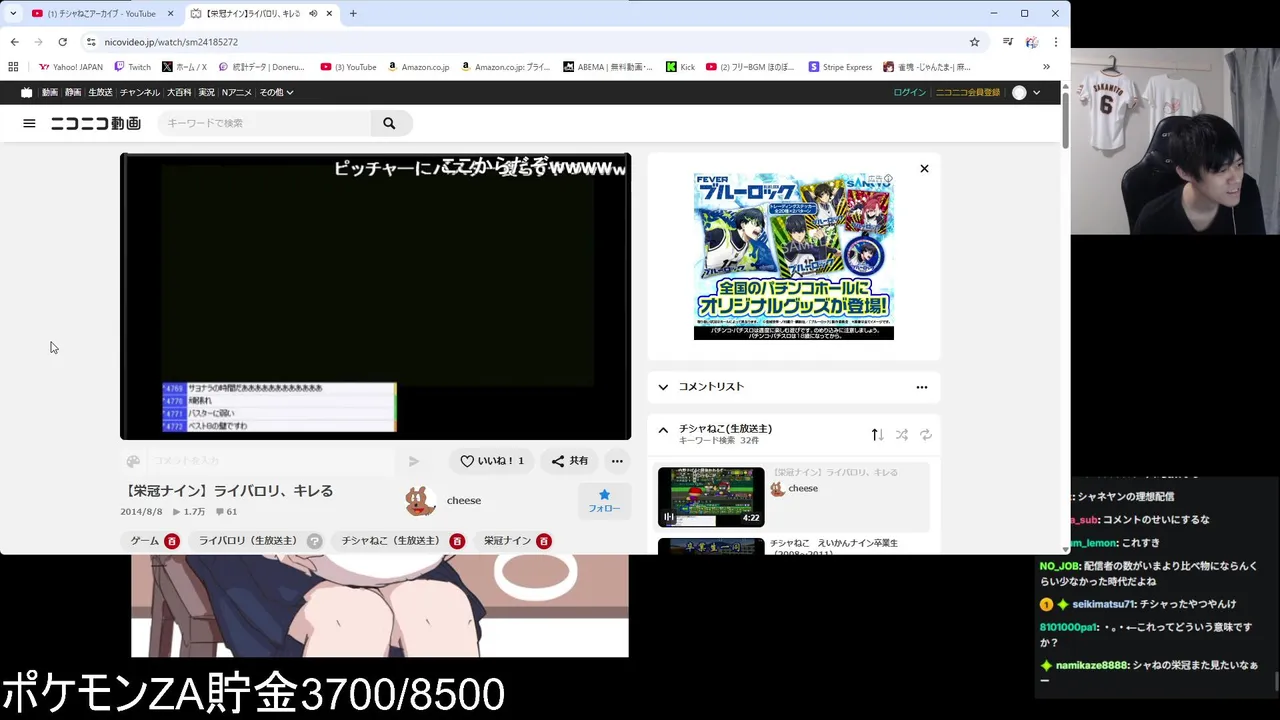The height and width of the screenshot is (720, 1280).
Task: Click the 共有 share button
Action: [570, 461]
